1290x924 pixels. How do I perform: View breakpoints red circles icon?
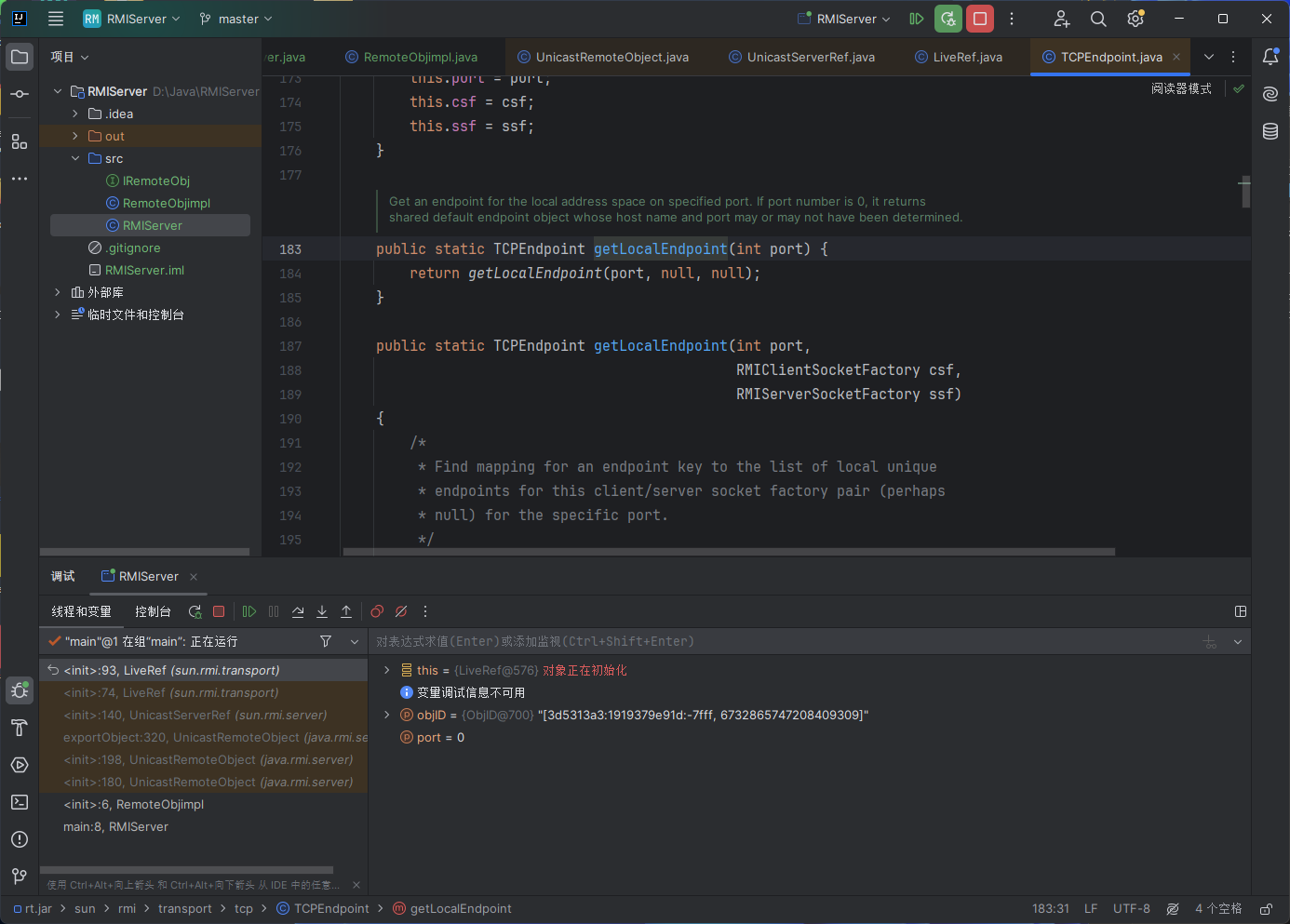tap(377, 611)
